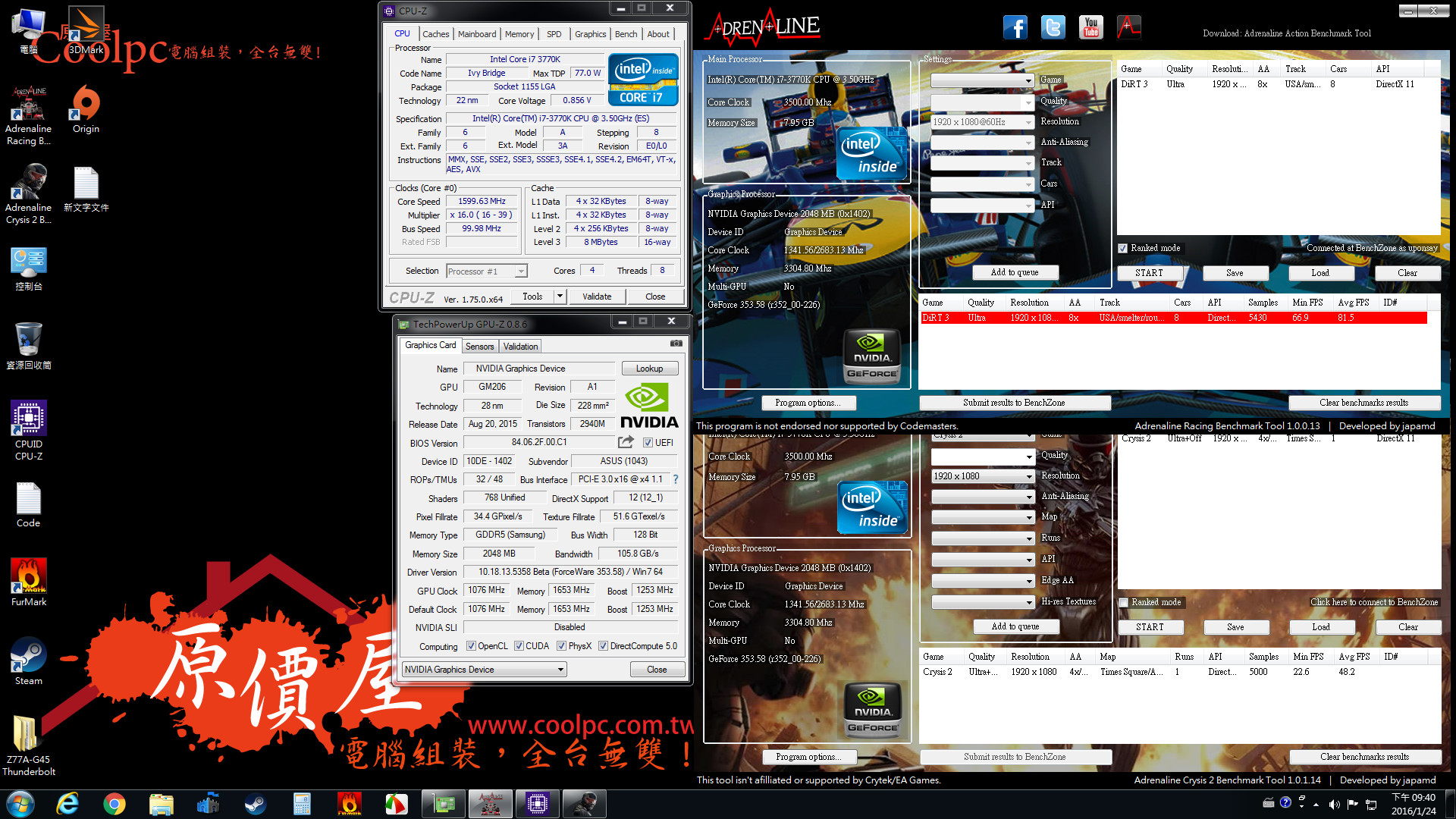Select the FurMark desktop icon
This screenshot has height=819, width=1456.
tap(29, 582)
